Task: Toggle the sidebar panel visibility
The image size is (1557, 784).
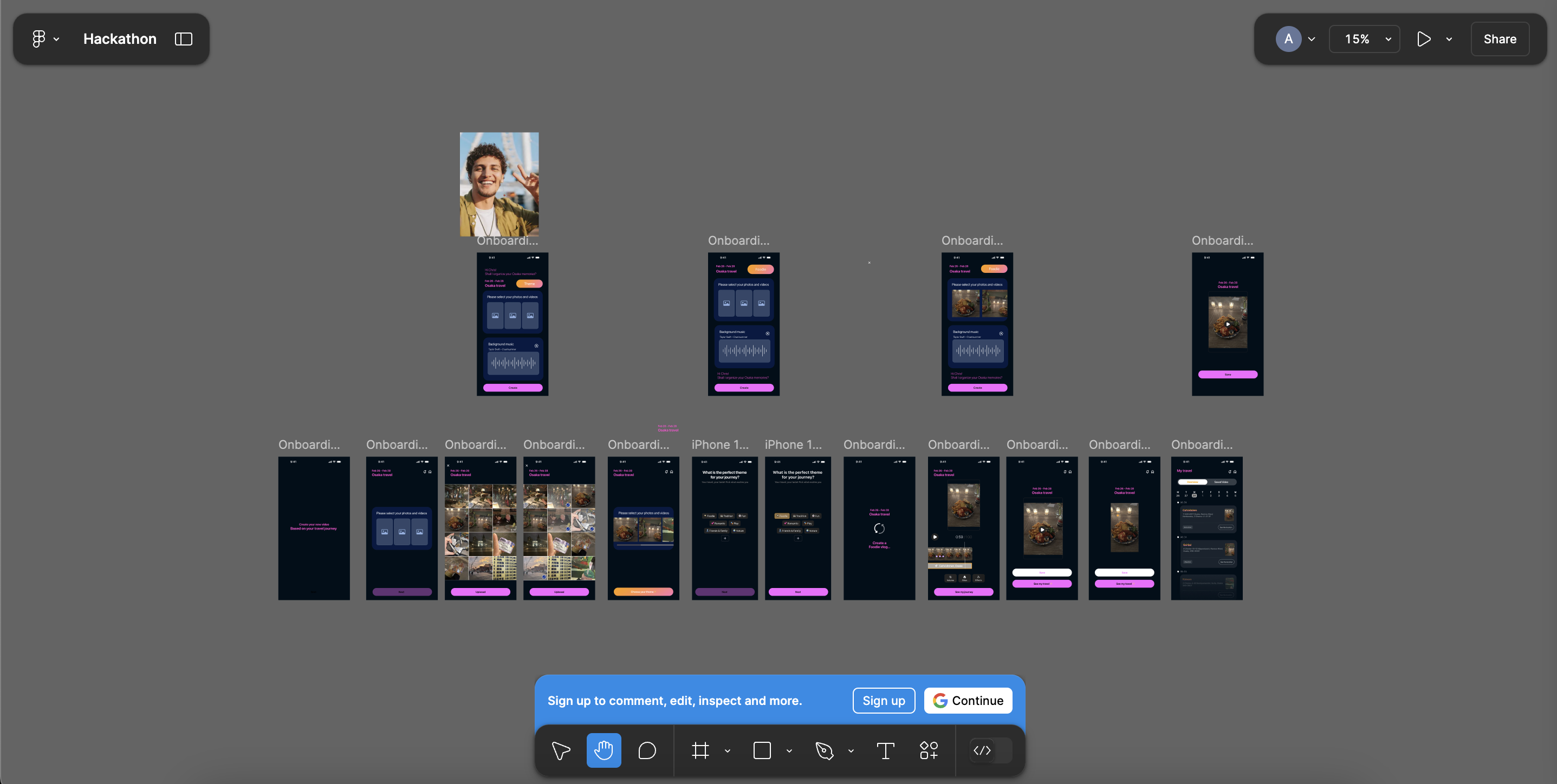Action: 183,40
